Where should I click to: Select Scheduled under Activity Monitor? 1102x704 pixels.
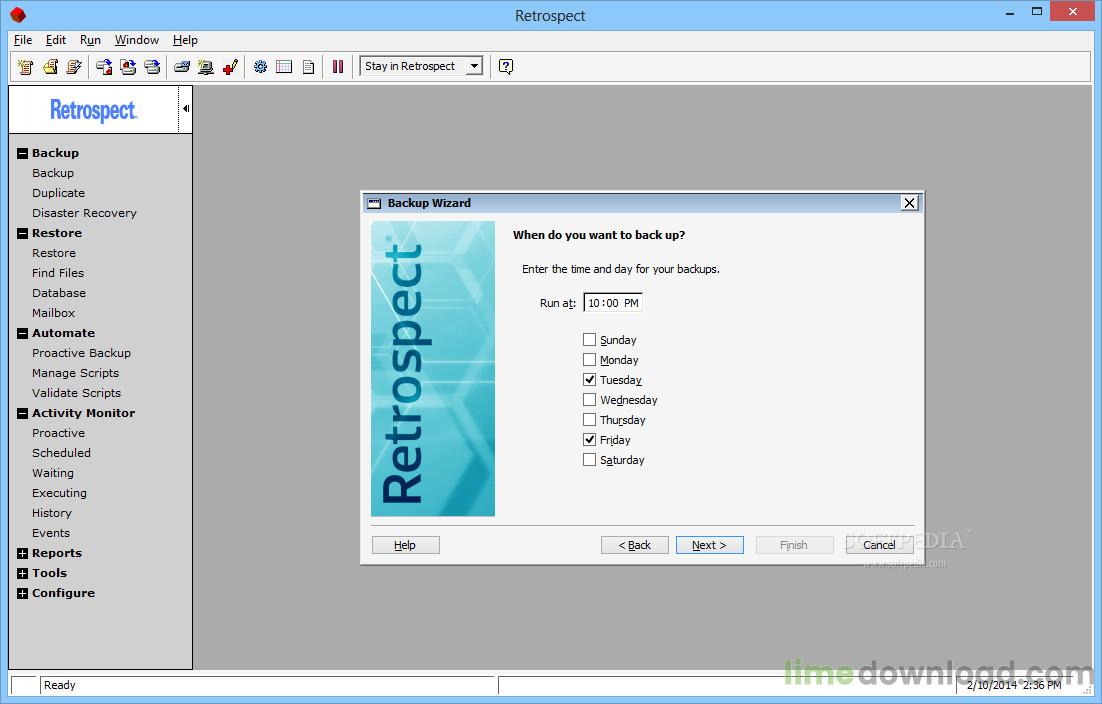[61, 453]
